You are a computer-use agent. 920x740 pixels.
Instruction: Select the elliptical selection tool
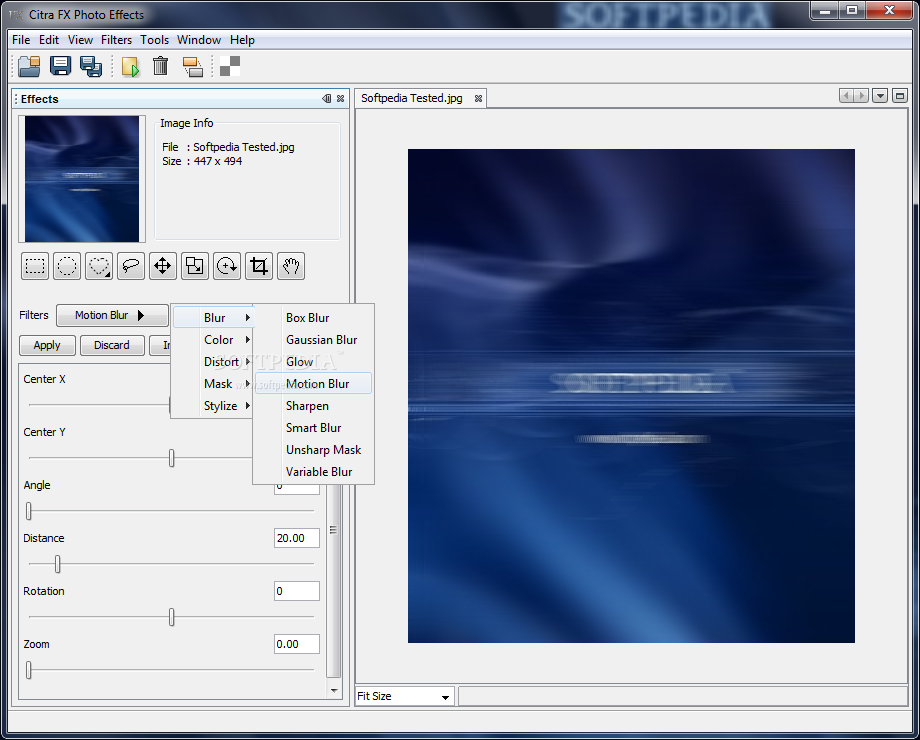point(67,266)
